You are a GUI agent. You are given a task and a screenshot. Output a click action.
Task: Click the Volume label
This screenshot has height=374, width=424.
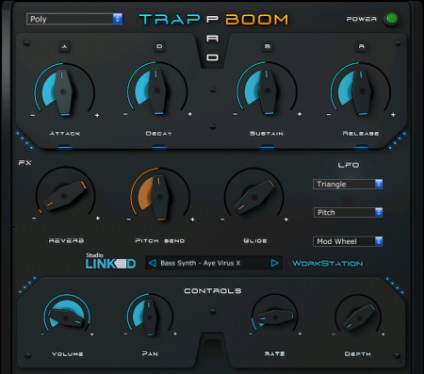click(x=67, y=354)
